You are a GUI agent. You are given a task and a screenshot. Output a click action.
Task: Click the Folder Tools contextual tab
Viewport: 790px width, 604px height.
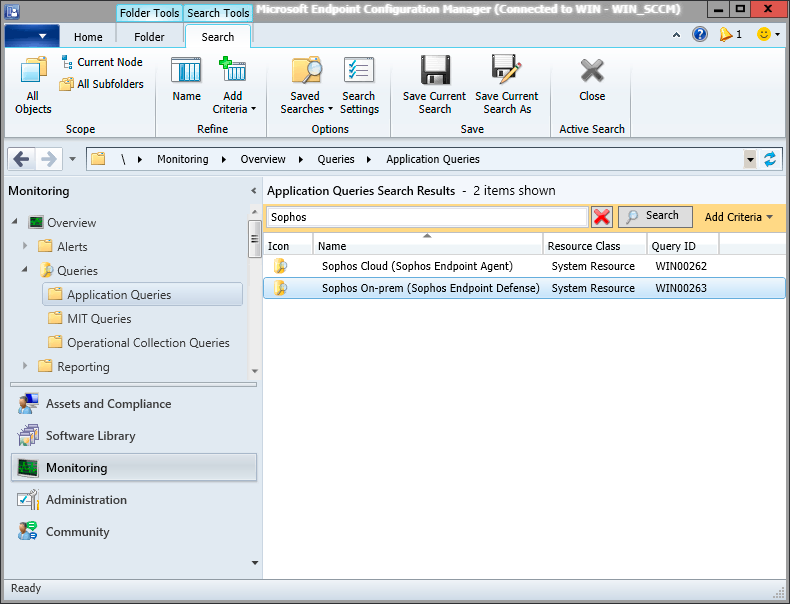coord(149,13)
